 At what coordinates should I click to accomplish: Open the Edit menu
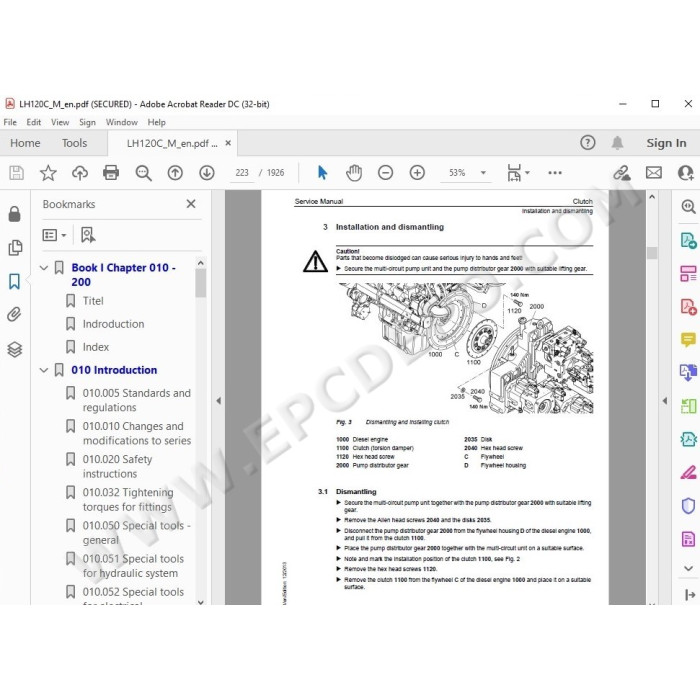pyautogui.click(x=33, y=122)
